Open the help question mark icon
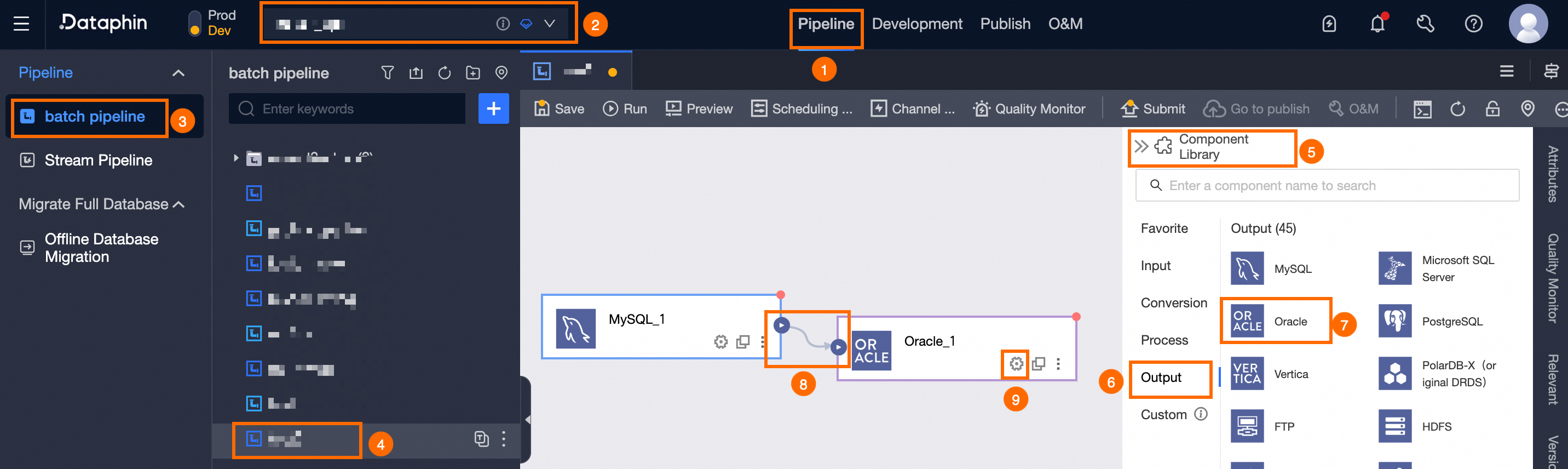The image size is (1568, 469). [x=1474, y=24]
